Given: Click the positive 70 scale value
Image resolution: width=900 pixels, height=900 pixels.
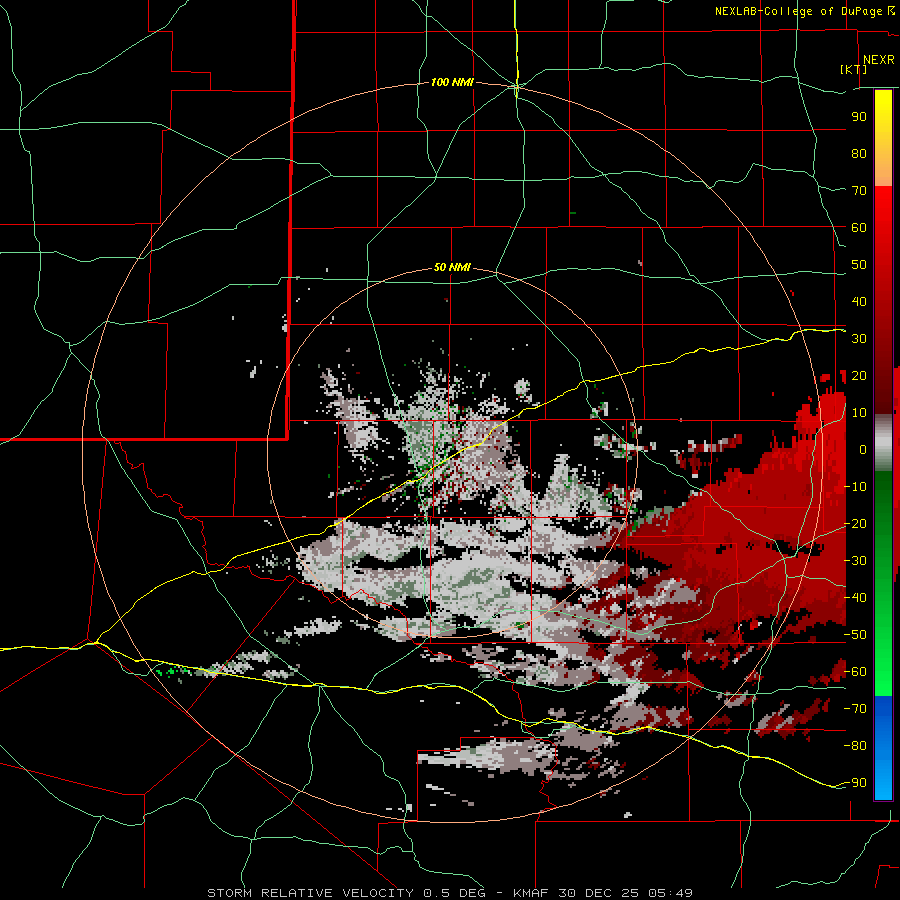Looking at the screenshot, I should (x=859, y=191).
